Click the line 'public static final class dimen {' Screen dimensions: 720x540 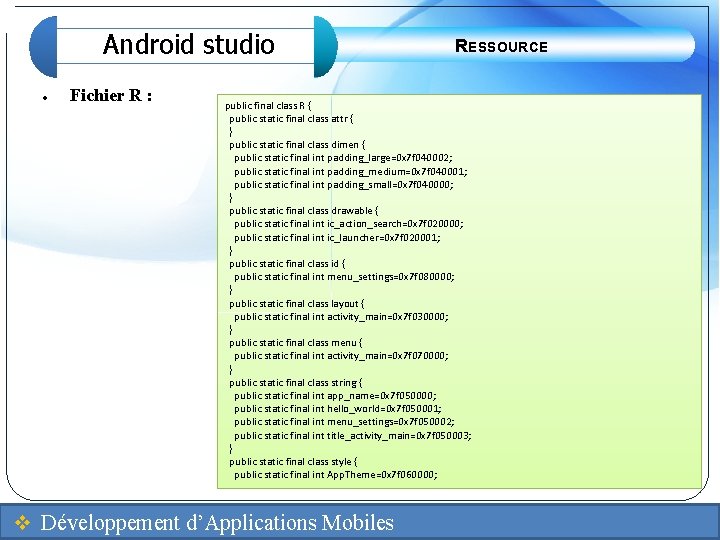[297, 145]
